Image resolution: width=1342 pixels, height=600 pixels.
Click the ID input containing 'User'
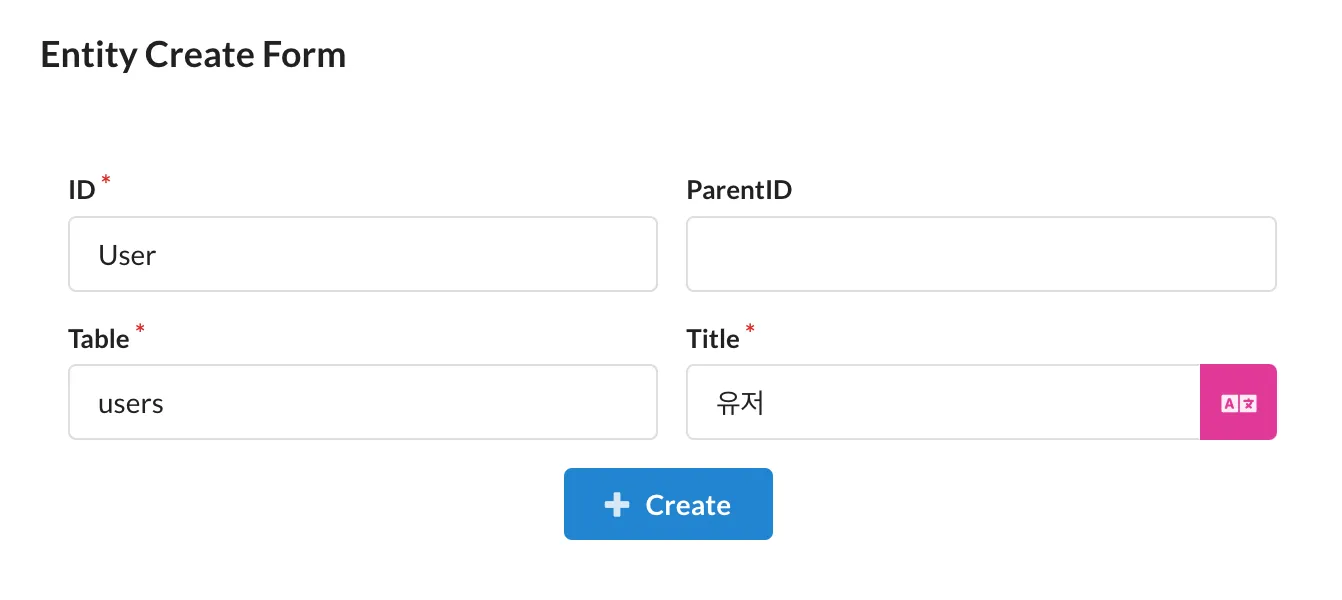(x=362, y=254)
